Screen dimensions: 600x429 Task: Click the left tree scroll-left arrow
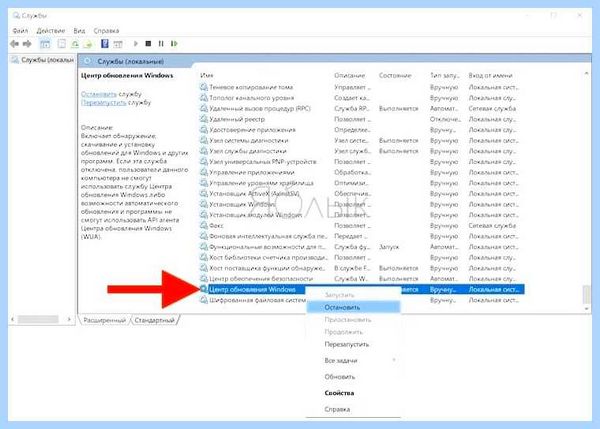(13, 319)
